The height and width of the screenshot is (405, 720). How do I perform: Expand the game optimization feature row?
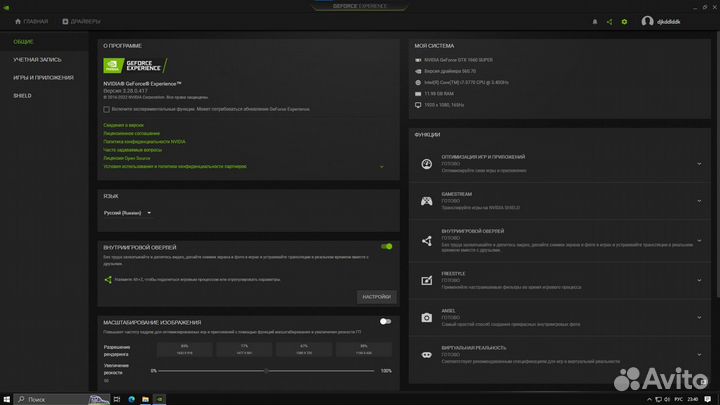click(699, 164)
